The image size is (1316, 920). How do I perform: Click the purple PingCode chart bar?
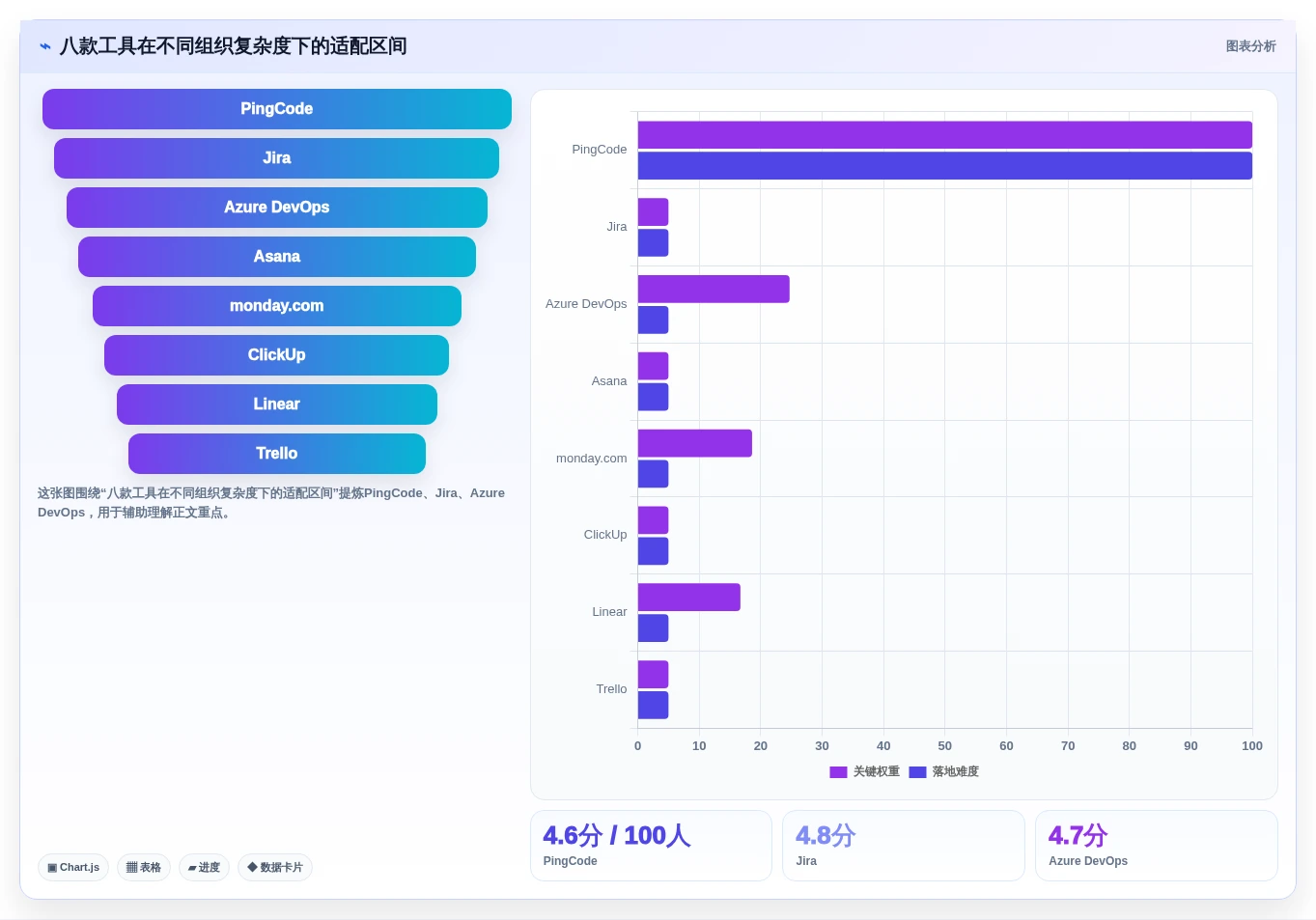945,135
